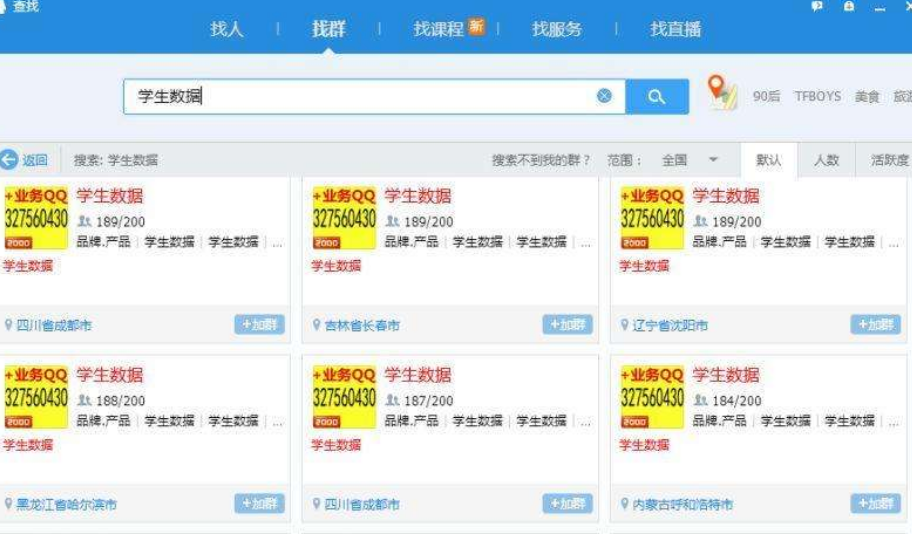The height and width of the screenshot is (534, 912).
Task: Expand the ... more tags in 沈阳市 card
Action: pos(893,244)
